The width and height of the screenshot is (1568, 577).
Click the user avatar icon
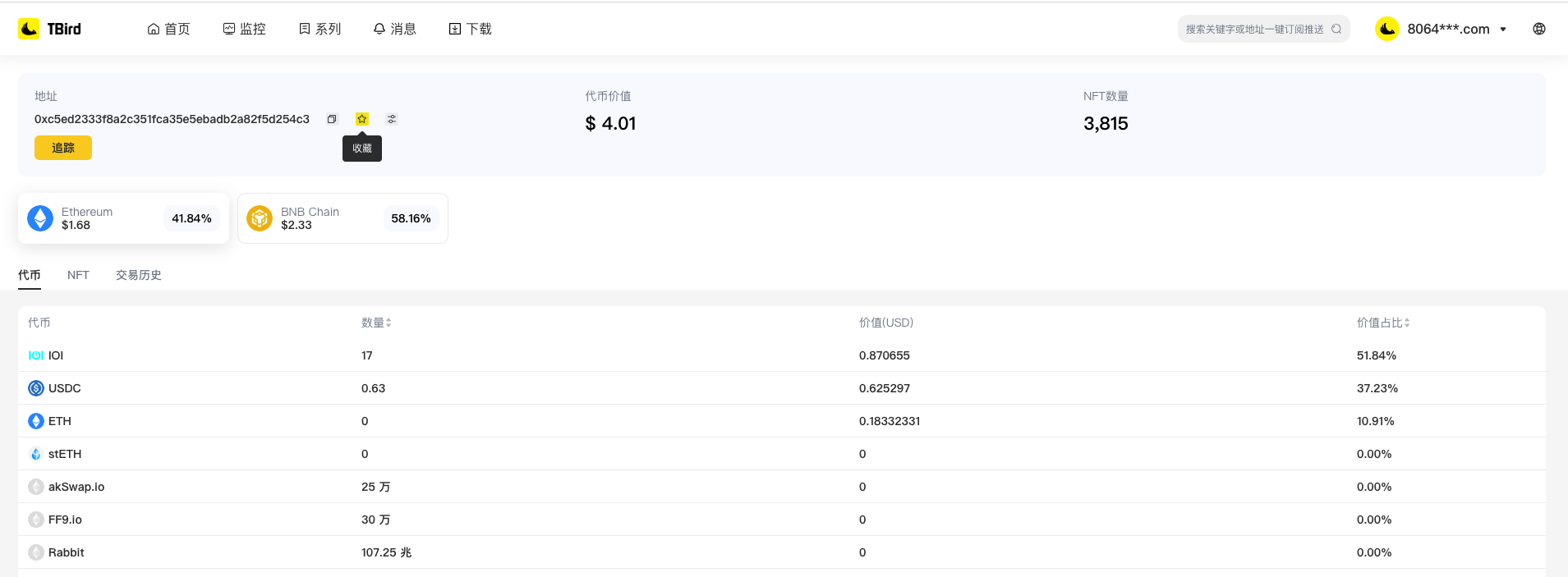pyautogui.click(x=1386, y=29)
